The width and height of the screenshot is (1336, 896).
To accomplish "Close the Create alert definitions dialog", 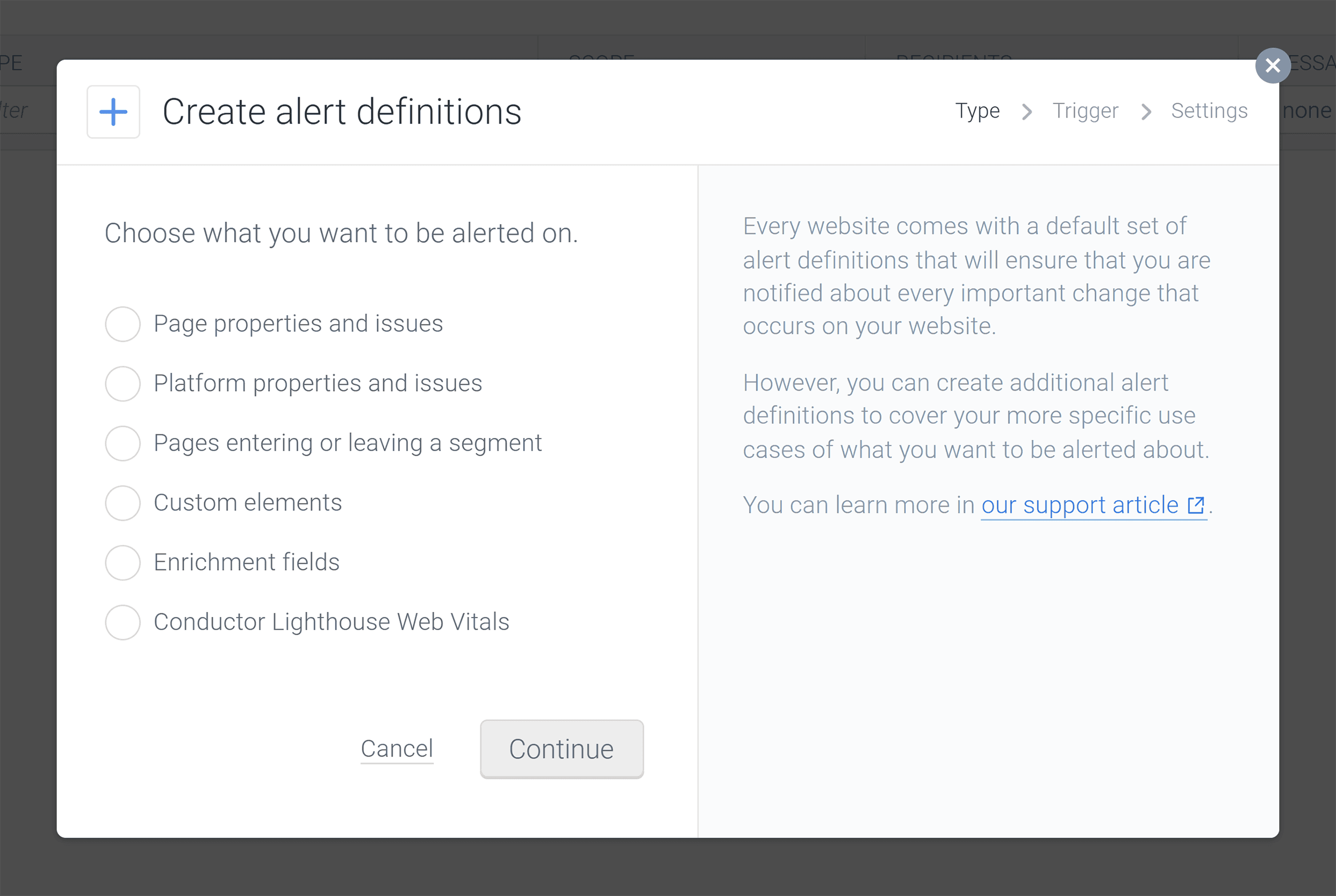I will [x=1272, y=65].
